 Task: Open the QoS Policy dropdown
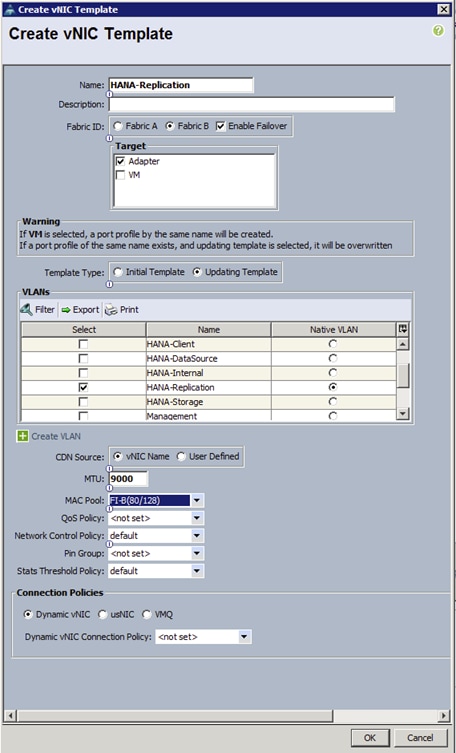coord(197,518)
